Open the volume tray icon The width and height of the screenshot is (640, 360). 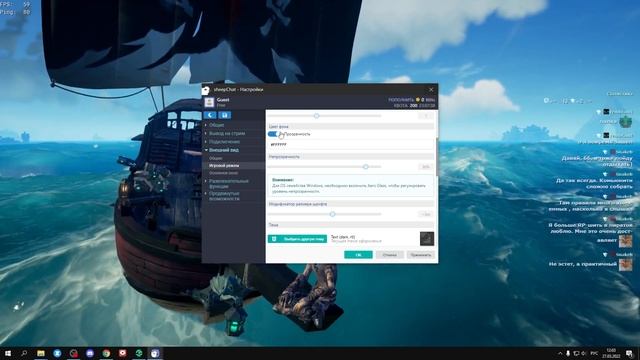point(584,353)
